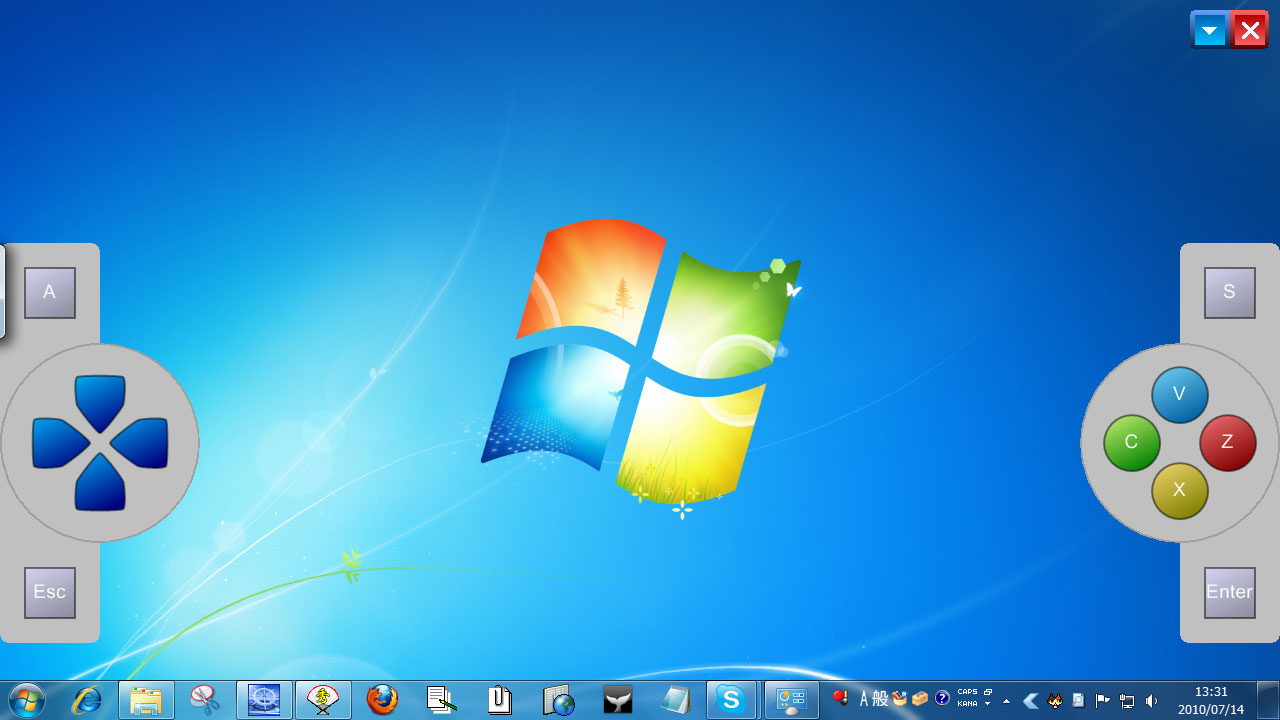Open the network status tray icon
The height and width of the screenshot is (720, 1280).
1127,701
